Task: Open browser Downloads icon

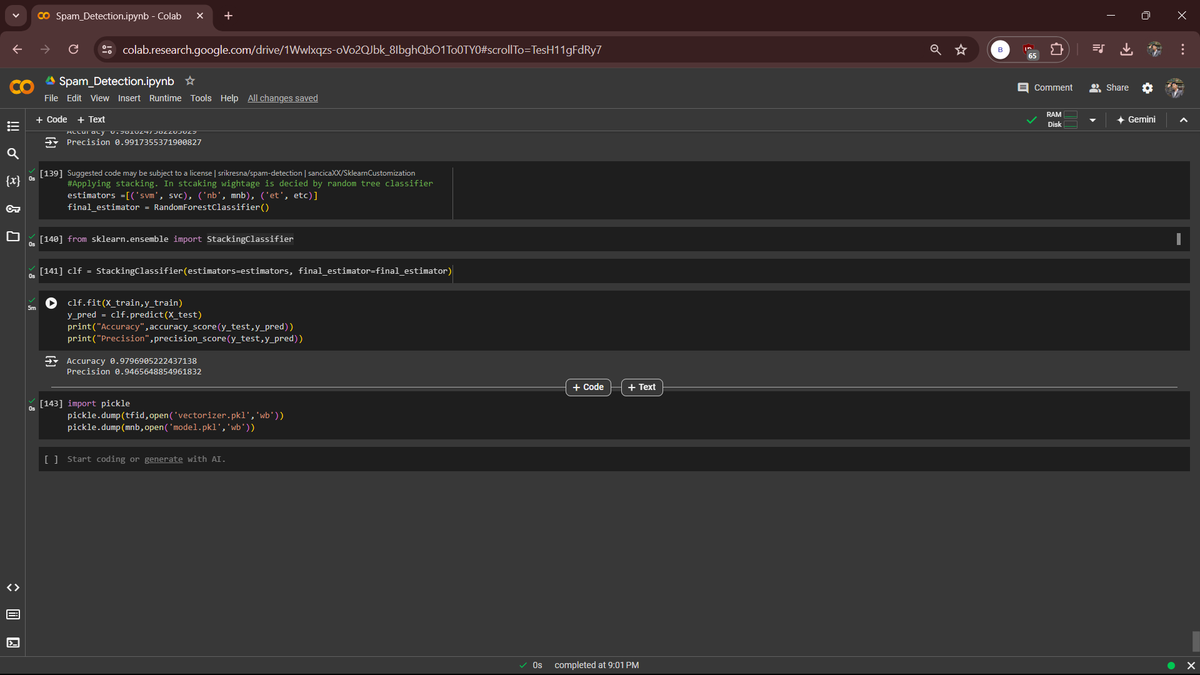Action: pos(1124,50)
